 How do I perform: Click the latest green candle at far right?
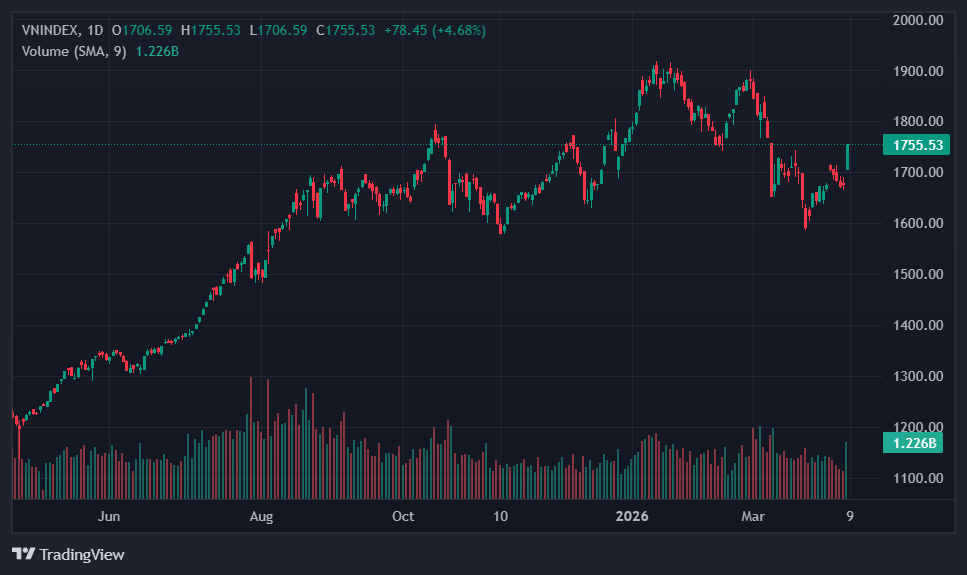point(848,156)
